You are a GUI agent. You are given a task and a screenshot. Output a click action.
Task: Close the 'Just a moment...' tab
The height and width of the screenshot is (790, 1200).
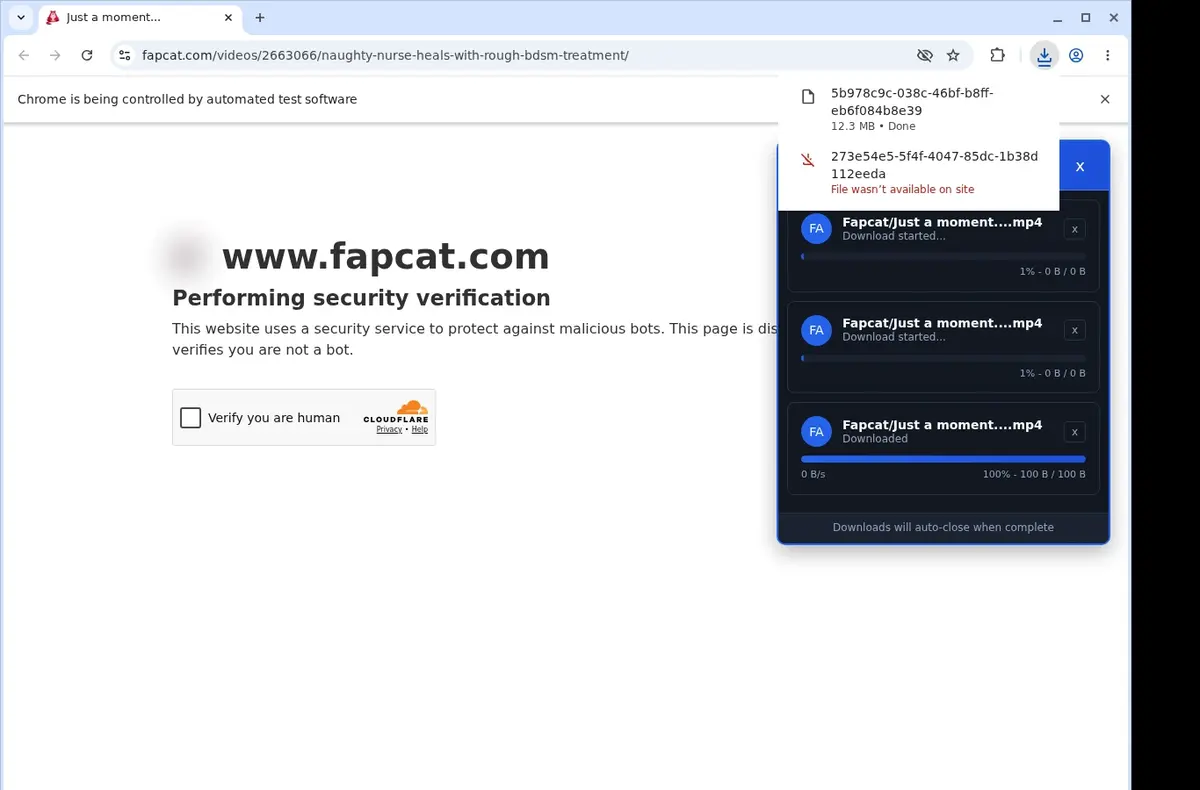(228, 18)
